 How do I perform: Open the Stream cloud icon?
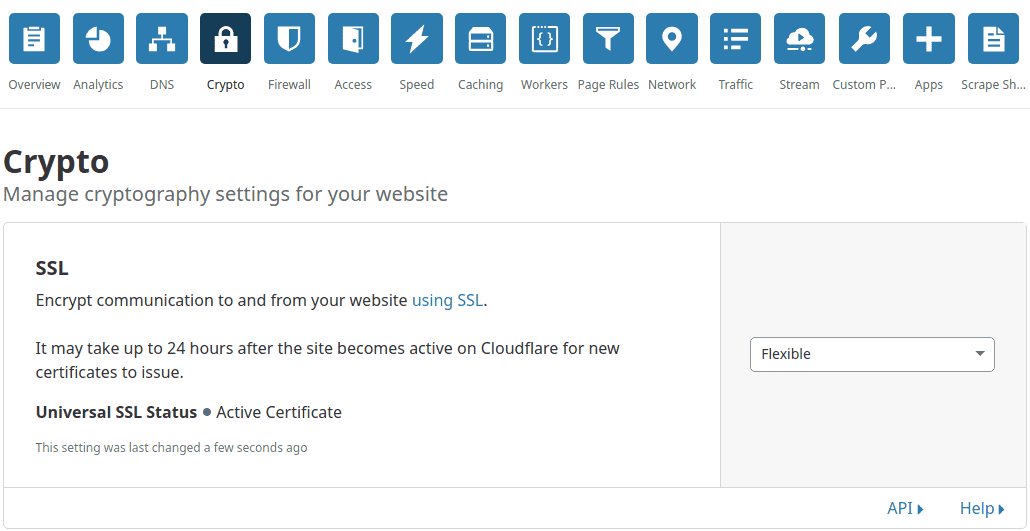[799, 39]
